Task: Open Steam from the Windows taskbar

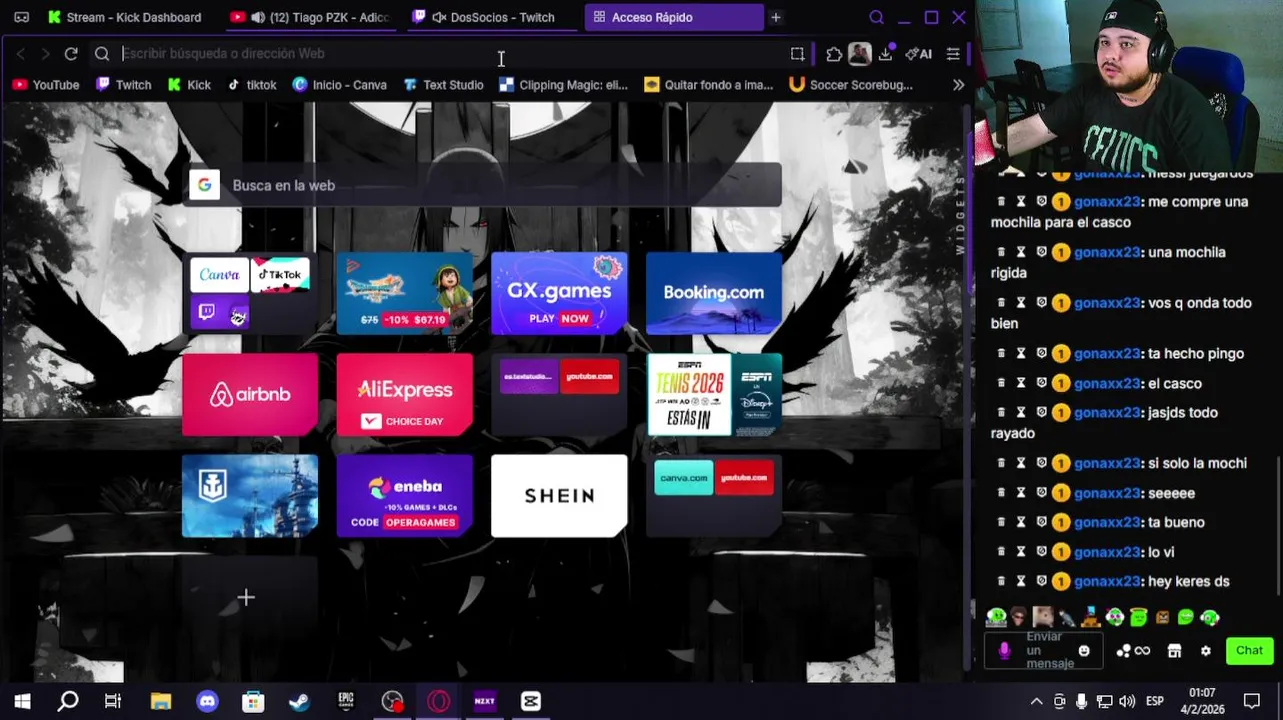Action: tap(299, 702)
